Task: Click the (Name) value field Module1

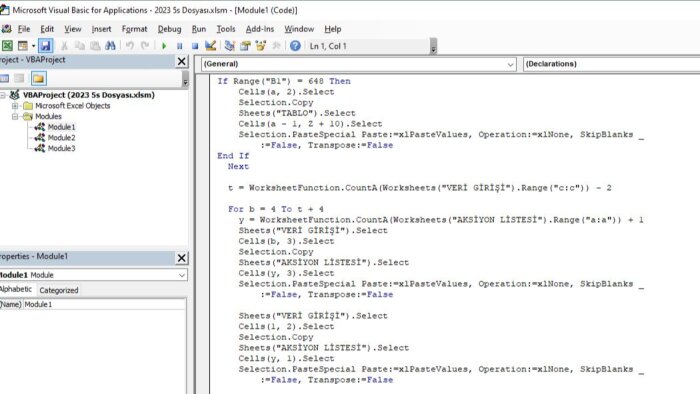Action: pos(104,304)
